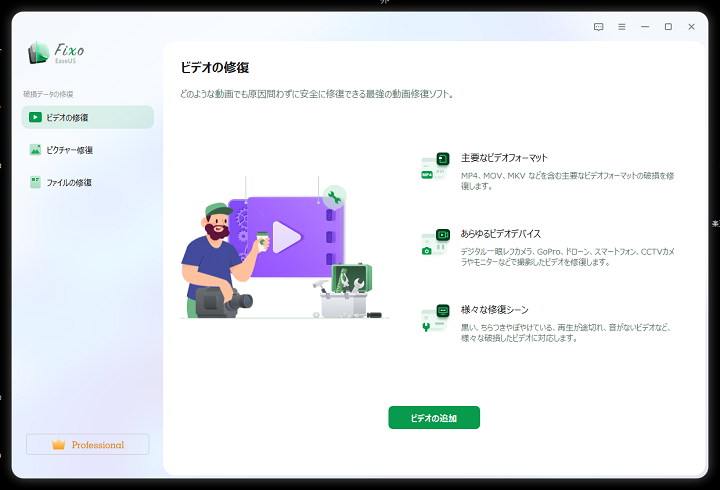Click the play button in the illustration
720x490 pixels.
click(x=287, y=237)
